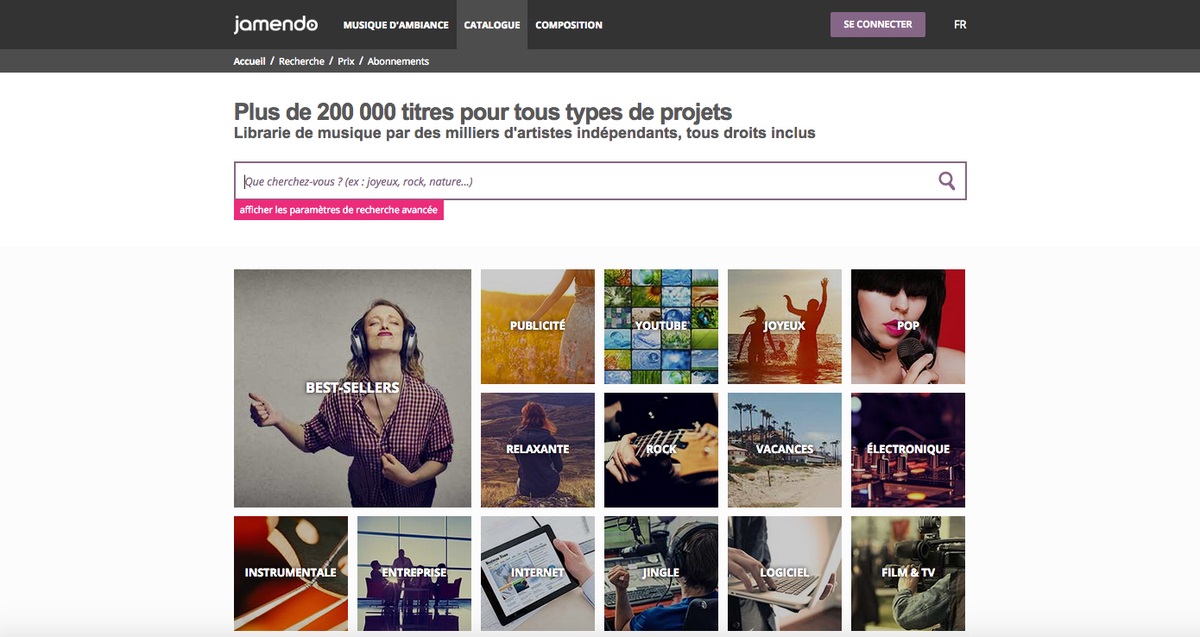The width and height of the screenshot is (1200, 637).
Task: Open the Publicité category tile
Action: click(538, 326)
